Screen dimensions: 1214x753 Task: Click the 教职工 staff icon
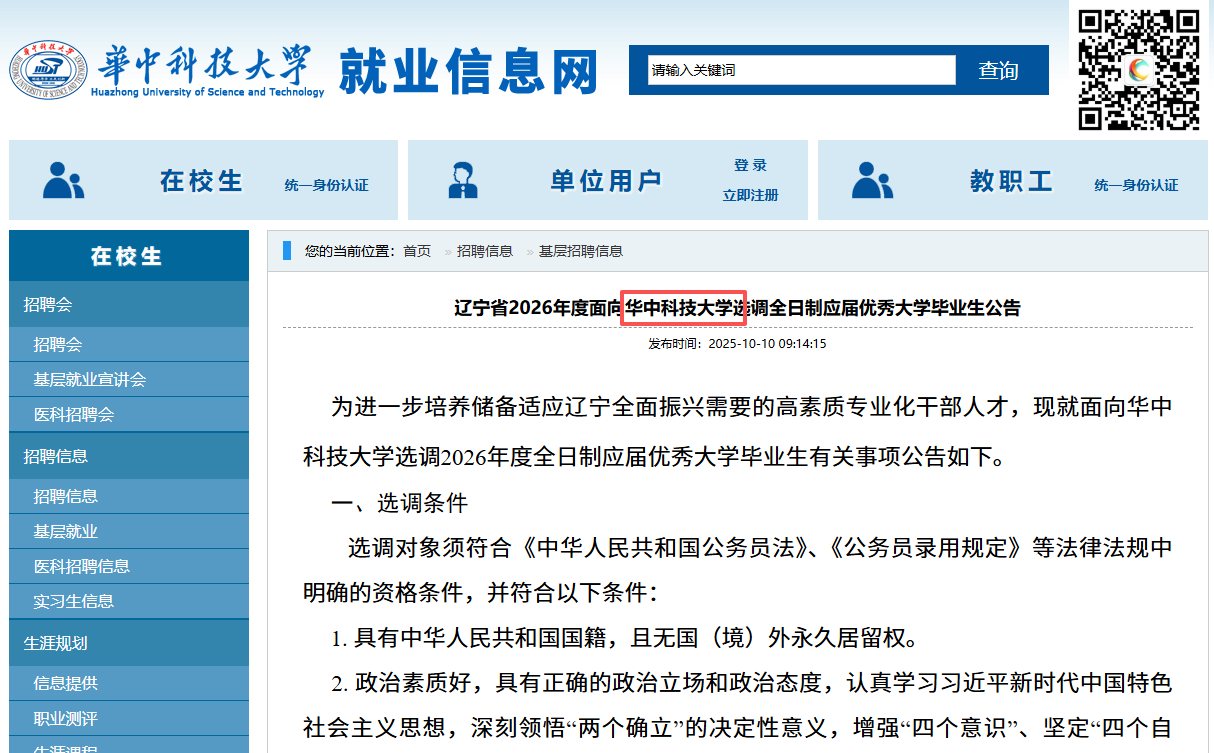click(x=872, y=180)
